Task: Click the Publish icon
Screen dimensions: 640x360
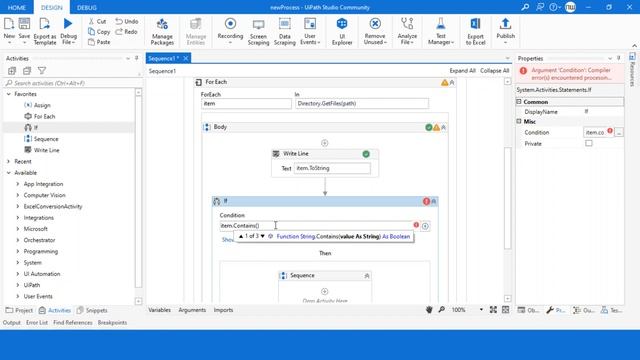Action: click(x=505, y=24)
